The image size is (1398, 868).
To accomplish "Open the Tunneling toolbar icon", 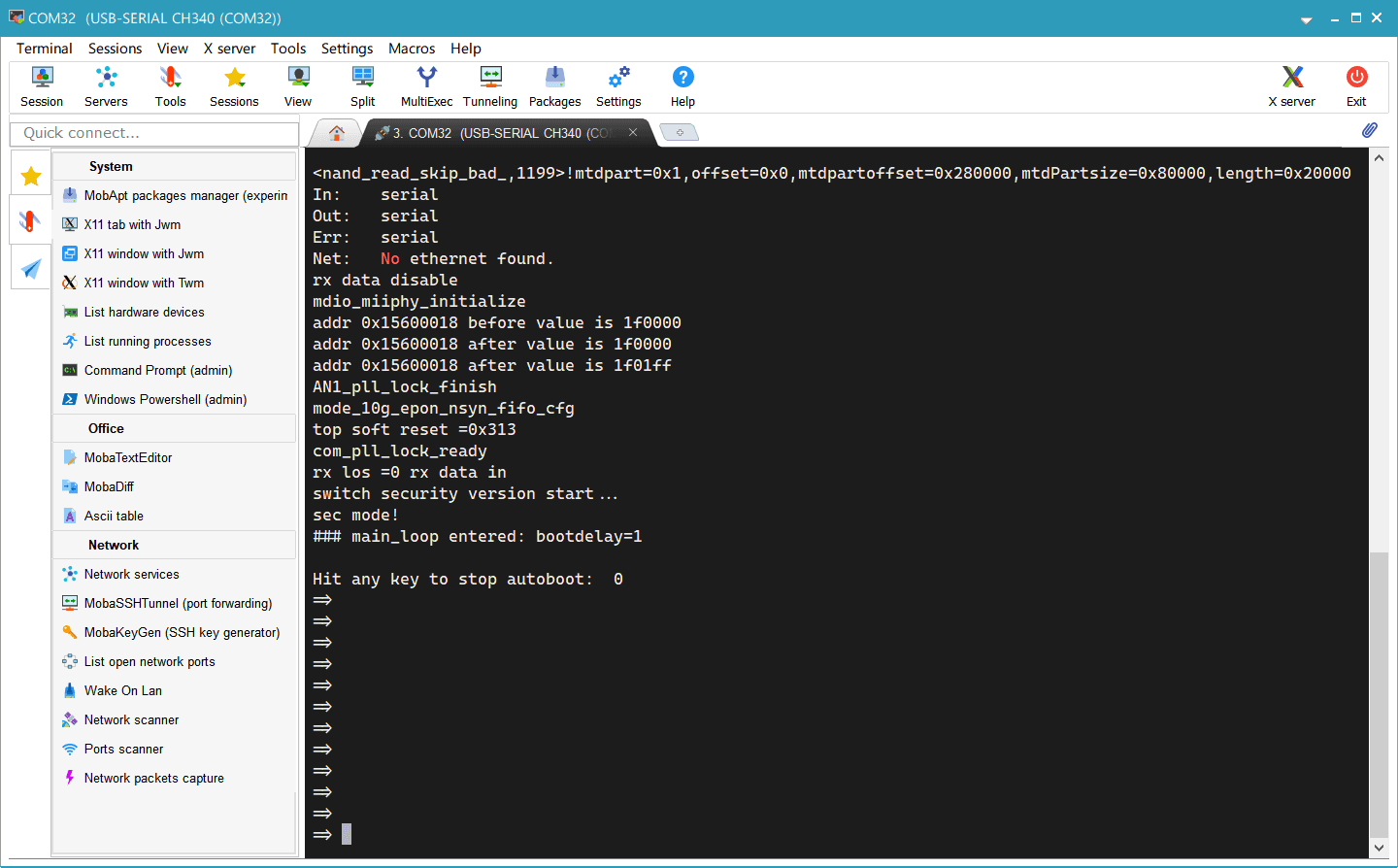I will pyautogui.click(x=490, y=86).
